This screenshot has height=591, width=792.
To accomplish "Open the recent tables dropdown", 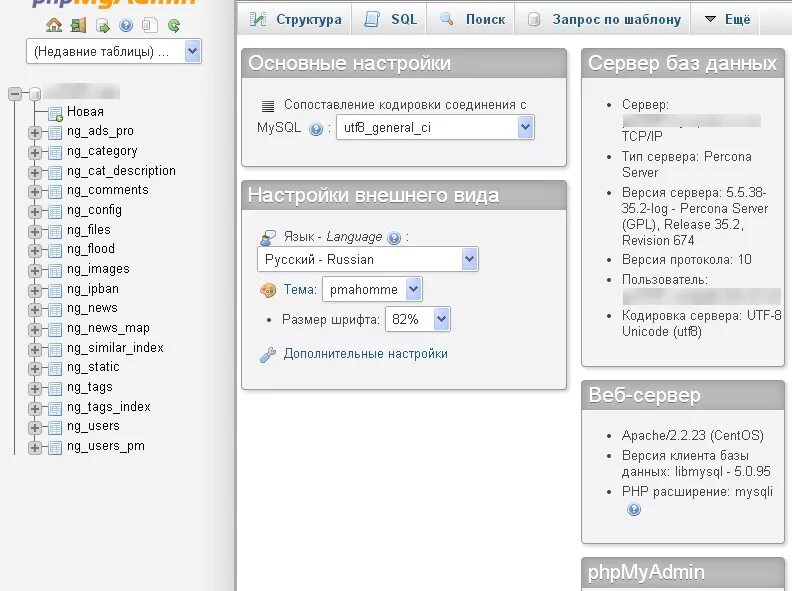I will pos(114,52).
